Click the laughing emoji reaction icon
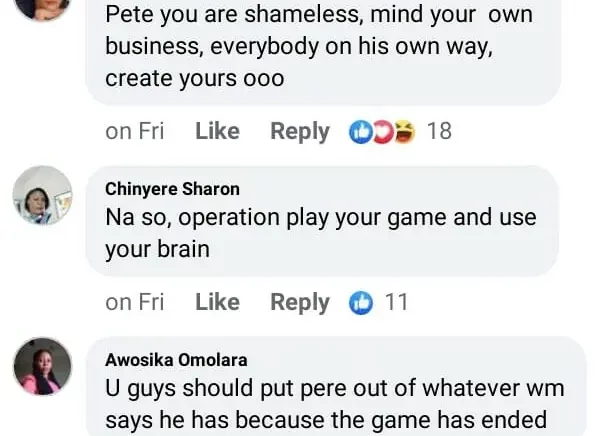The image size is (600, 436). click(x=403, y=132)
